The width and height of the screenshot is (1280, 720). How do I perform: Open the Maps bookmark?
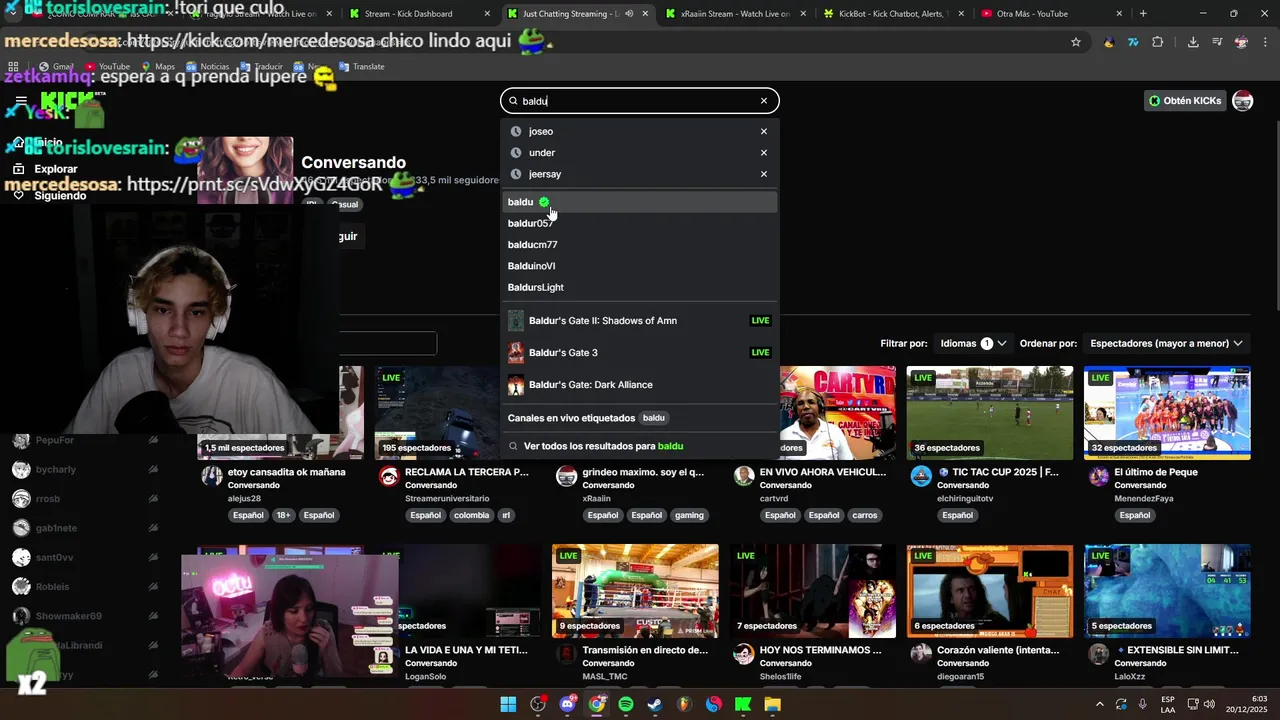coord(157,67)
